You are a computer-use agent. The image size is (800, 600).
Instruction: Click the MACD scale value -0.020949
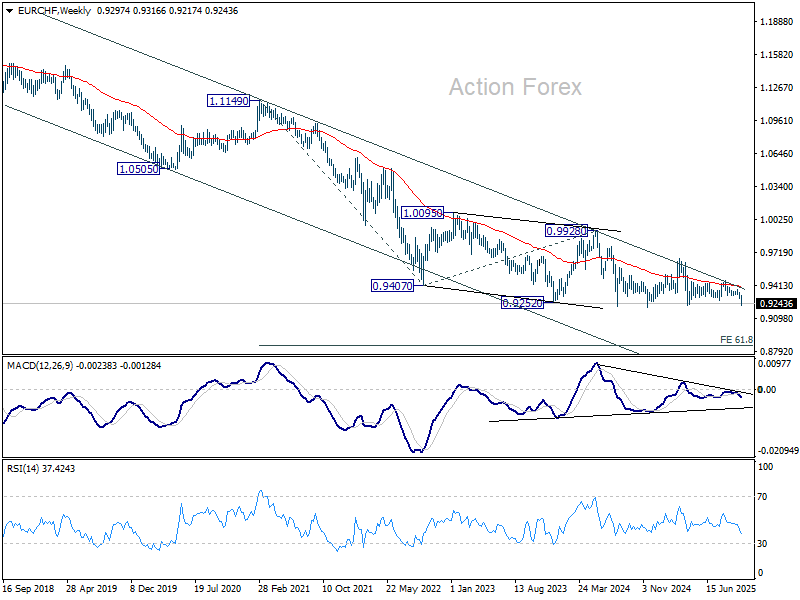point(778,451)
